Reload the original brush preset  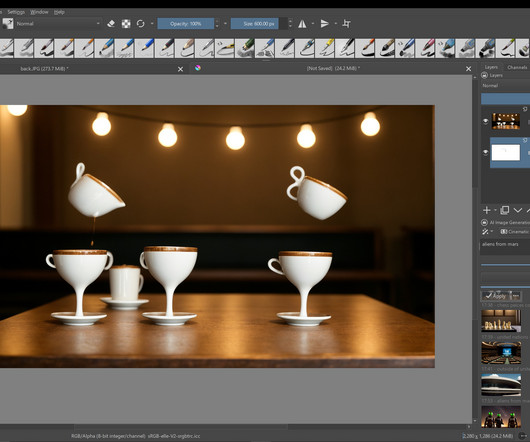click(x=141, y=24)
